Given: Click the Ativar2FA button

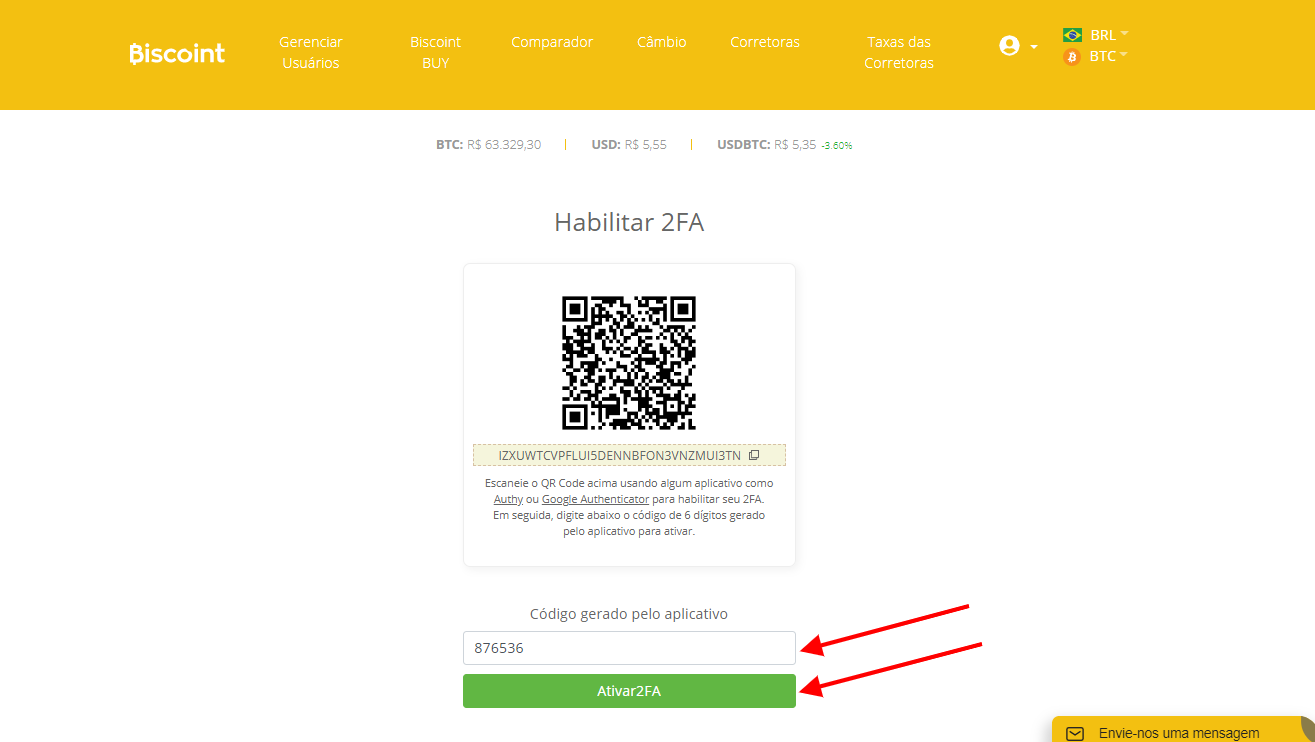Looking at the screenshot, I should (629, 691).
